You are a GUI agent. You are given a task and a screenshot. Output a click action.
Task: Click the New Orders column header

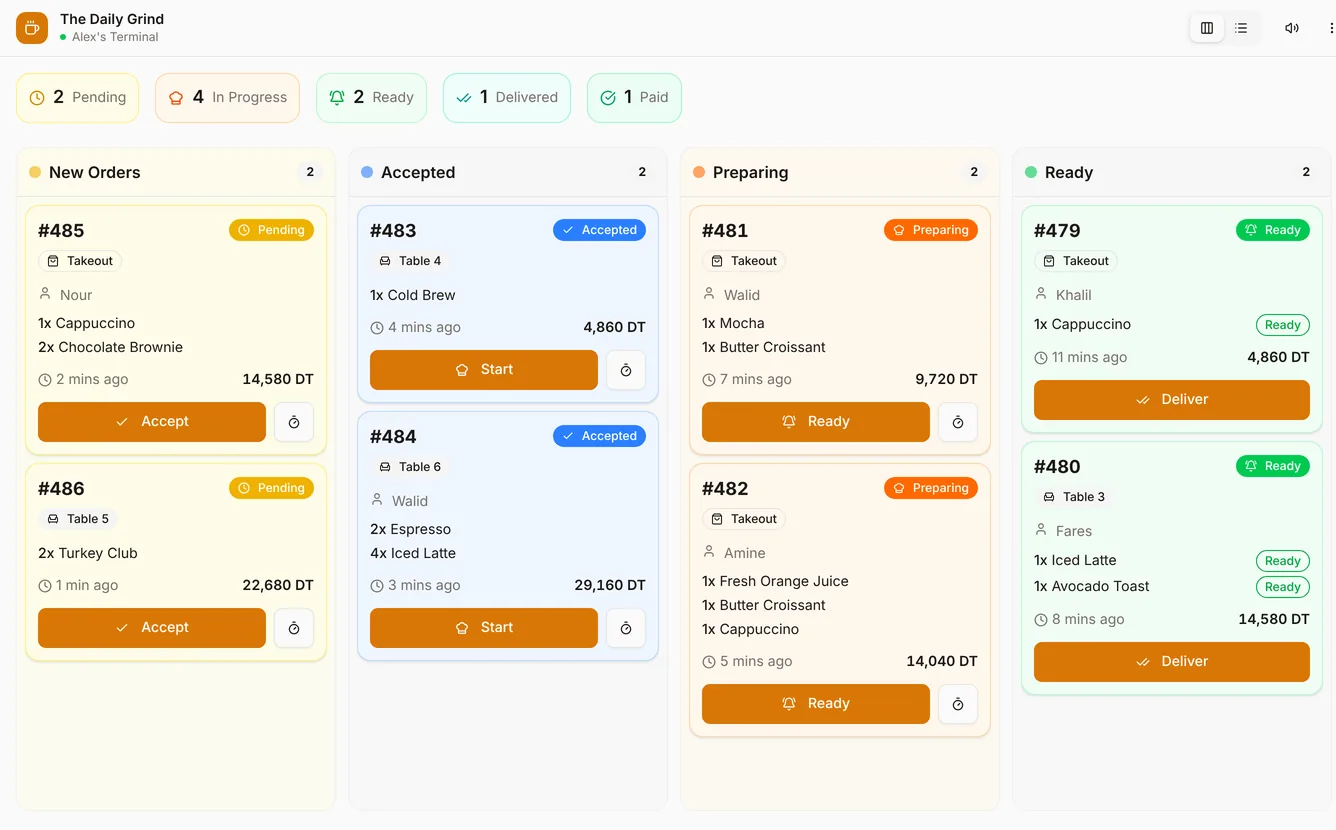(x=176, y=172)
